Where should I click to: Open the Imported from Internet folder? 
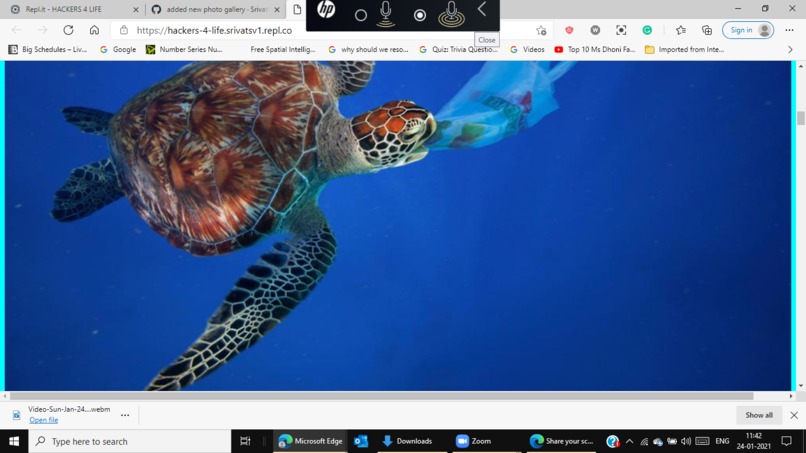point(685,49)
